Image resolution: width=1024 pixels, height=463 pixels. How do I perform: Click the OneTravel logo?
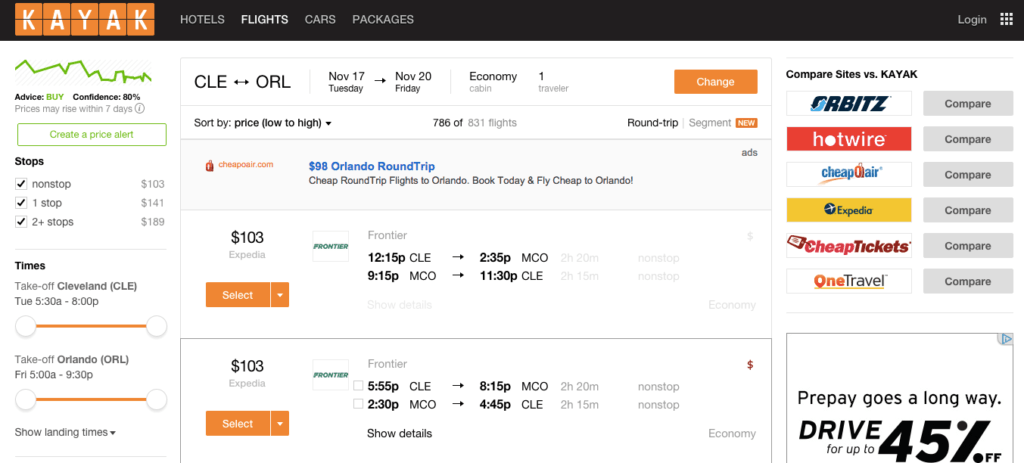click(x=849, y=281)
